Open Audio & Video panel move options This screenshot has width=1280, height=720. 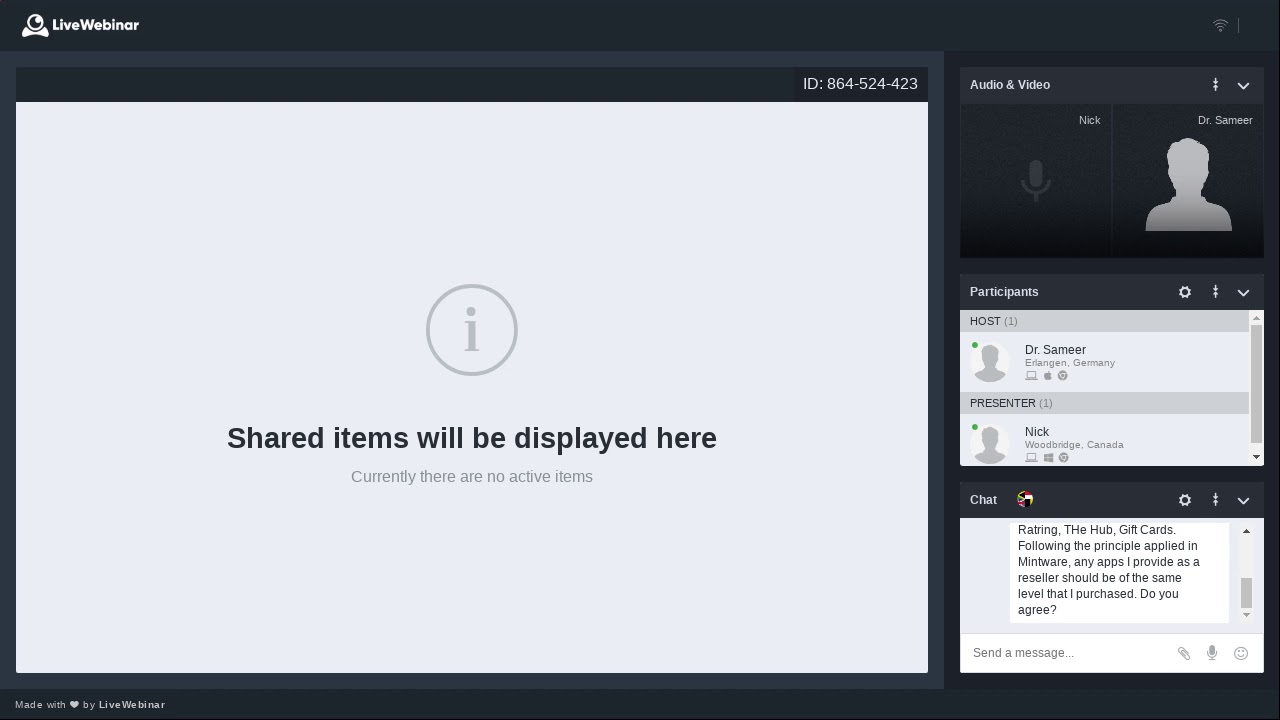1215,85
